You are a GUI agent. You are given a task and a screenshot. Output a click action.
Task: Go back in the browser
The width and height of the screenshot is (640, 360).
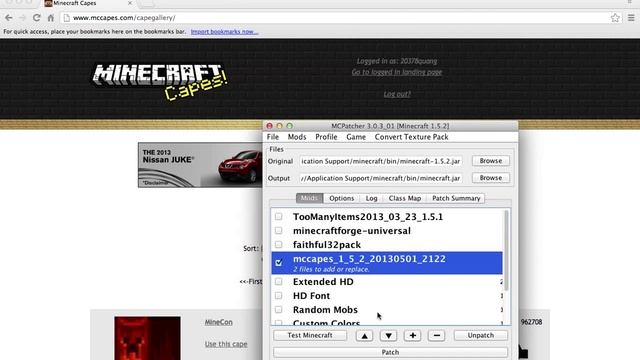9,18
